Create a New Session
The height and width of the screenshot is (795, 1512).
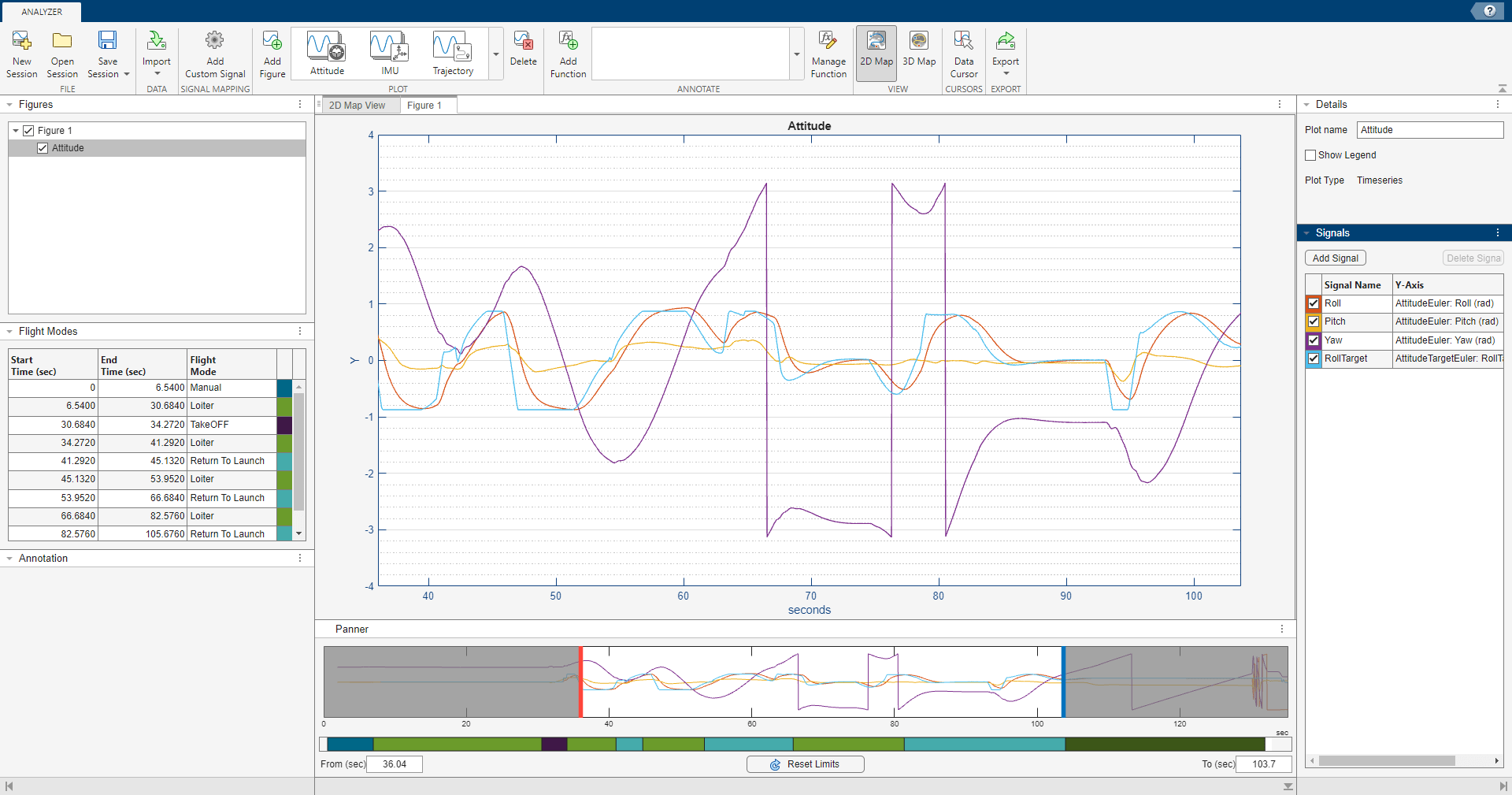[21, 53]
